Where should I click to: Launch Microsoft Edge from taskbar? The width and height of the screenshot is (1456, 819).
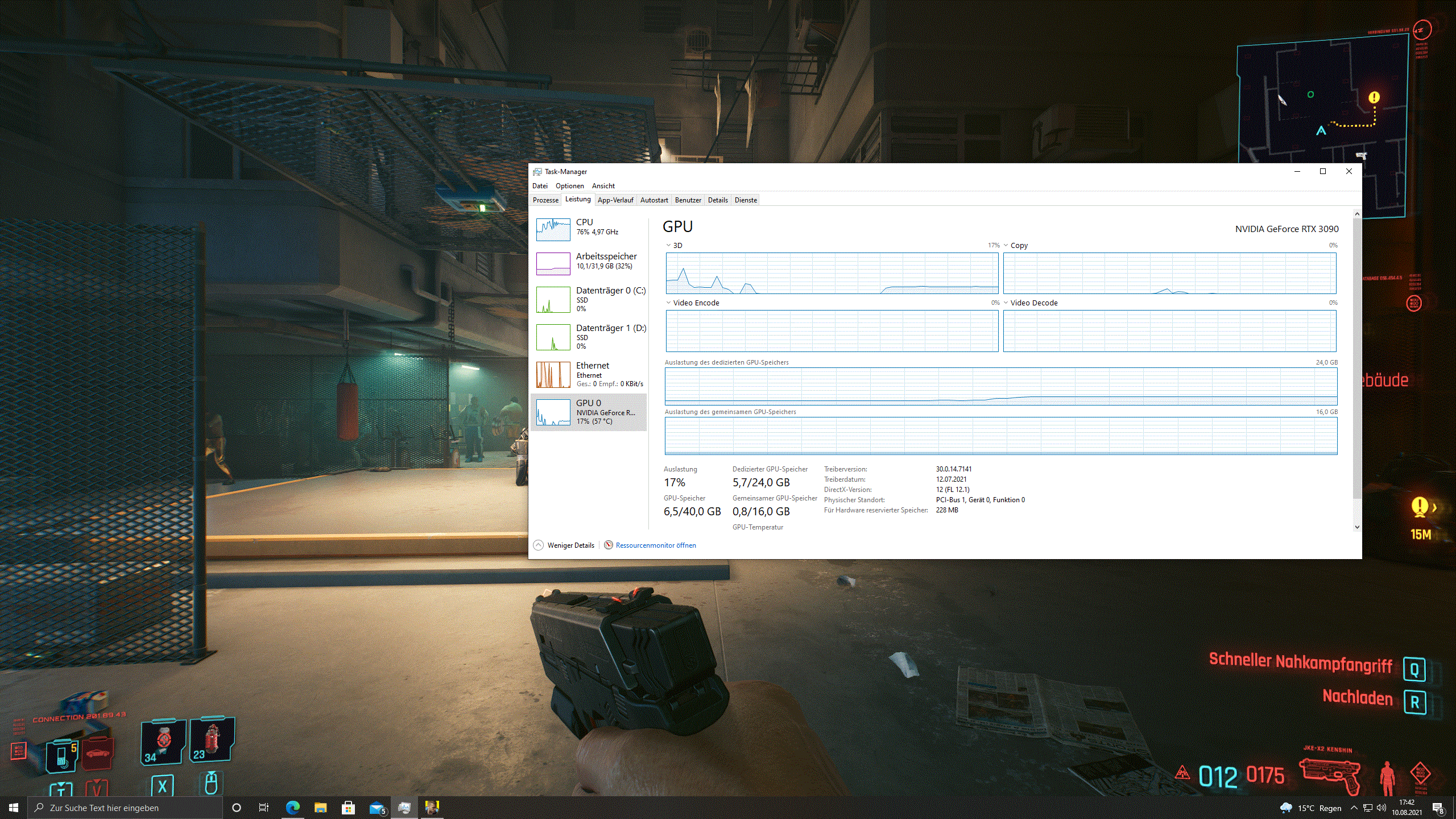pos(292,808)
